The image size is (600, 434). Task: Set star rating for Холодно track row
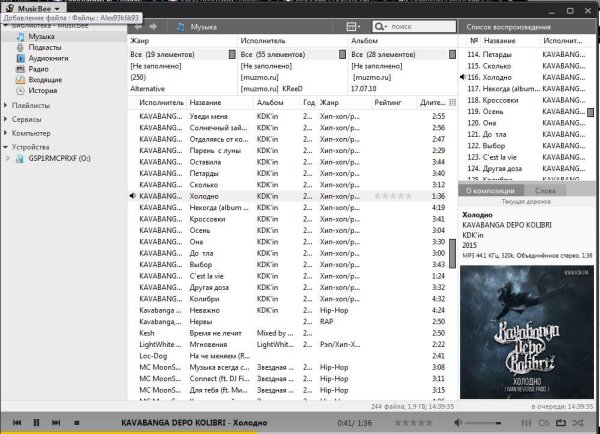click(393, 196)
